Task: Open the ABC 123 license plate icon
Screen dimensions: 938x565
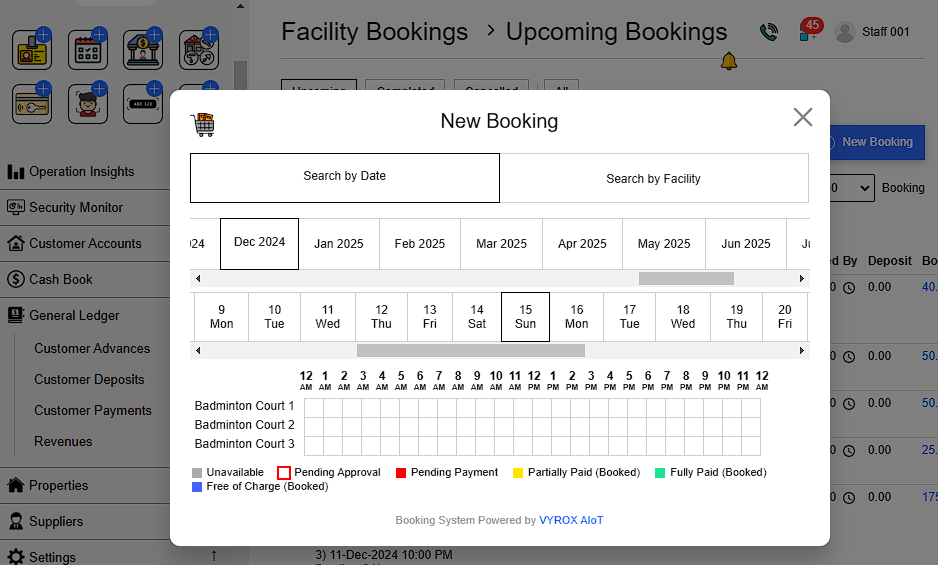Action: pos(143,104)
